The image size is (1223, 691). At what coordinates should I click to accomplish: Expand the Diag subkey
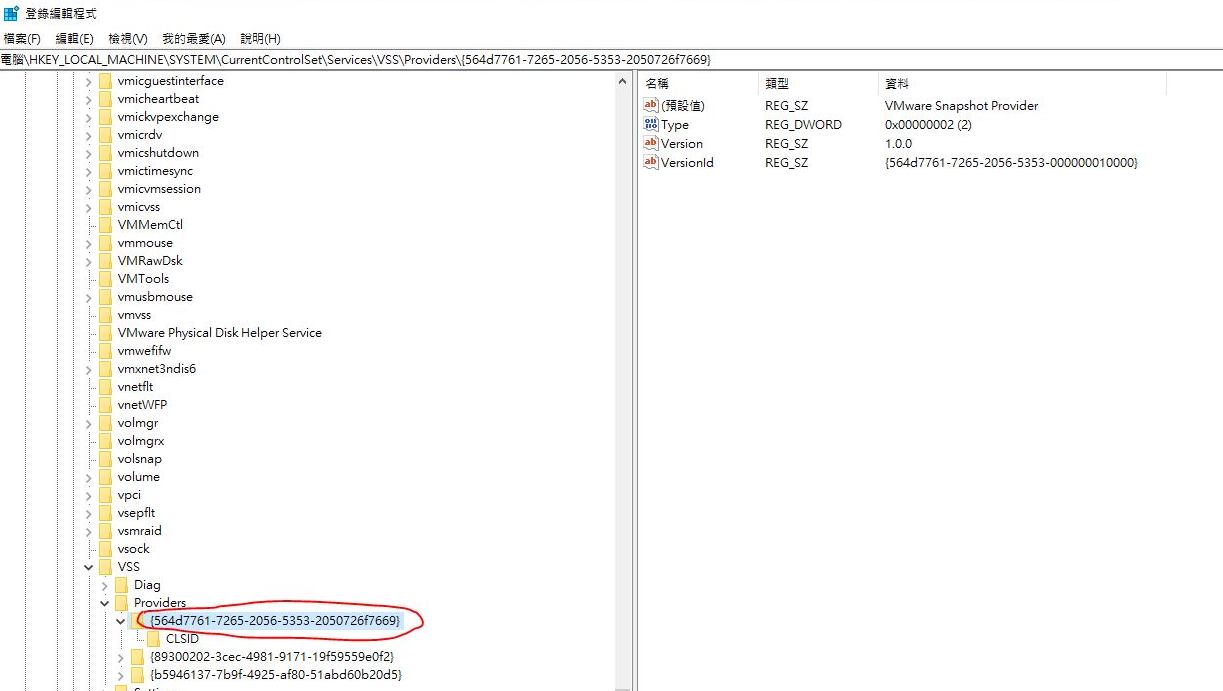click(x=104, y=584)
